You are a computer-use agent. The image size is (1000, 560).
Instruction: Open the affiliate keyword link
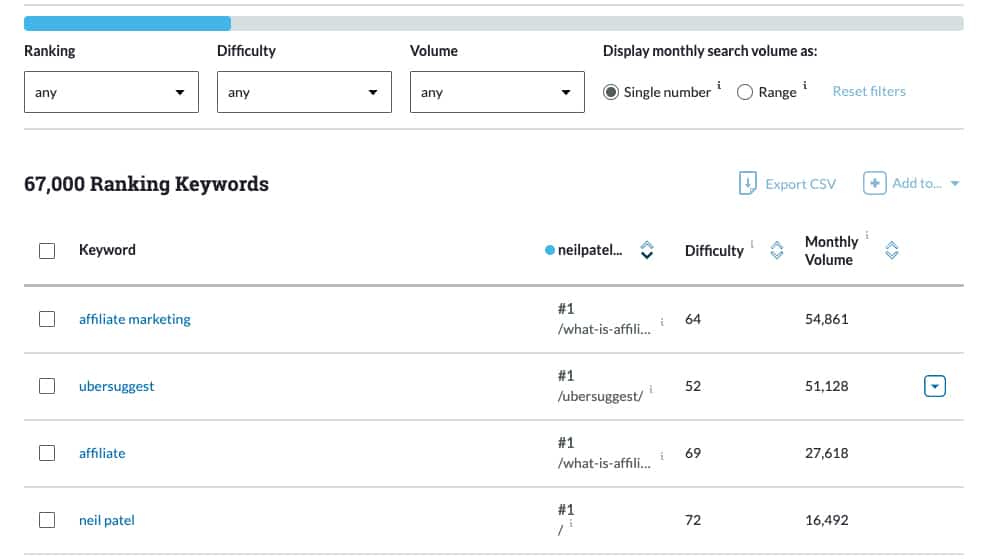click(x=102, y=453)
